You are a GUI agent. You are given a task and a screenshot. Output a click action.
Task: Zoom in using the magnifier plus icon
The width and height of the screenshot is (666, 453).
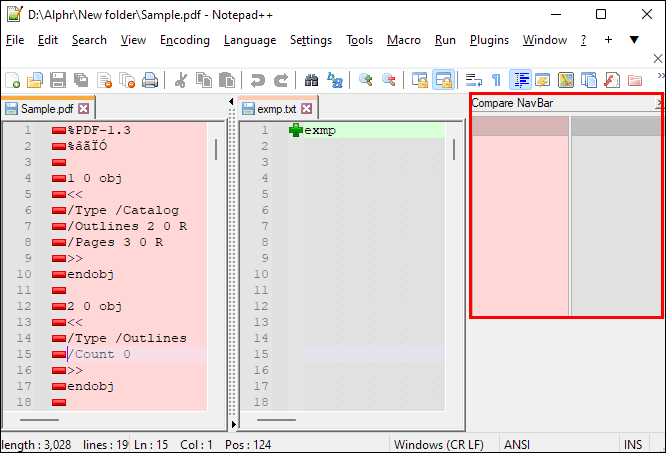tap(365, 80)
